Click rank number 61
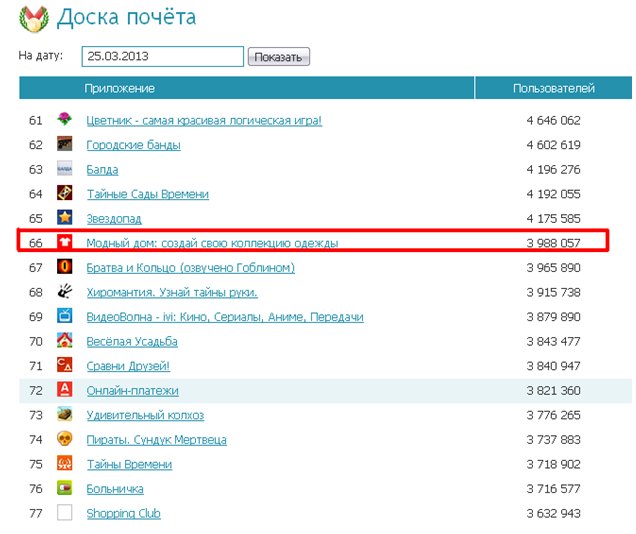Viewport: 636px width, 534px height. coord(36,120)
